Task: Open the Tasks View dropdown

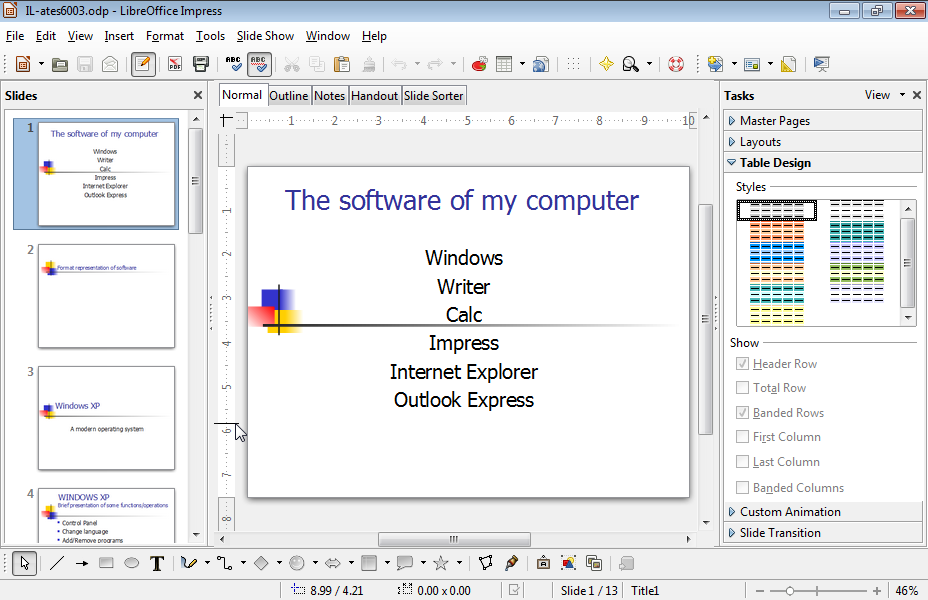Action: coord(885,95)
